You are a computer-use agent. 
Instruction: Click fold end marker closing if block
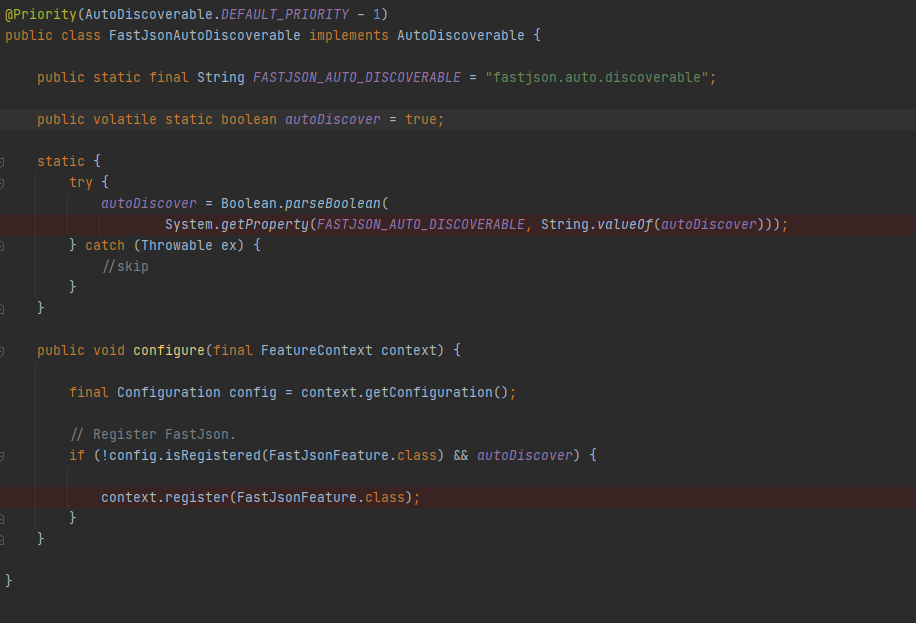(3, 518)
